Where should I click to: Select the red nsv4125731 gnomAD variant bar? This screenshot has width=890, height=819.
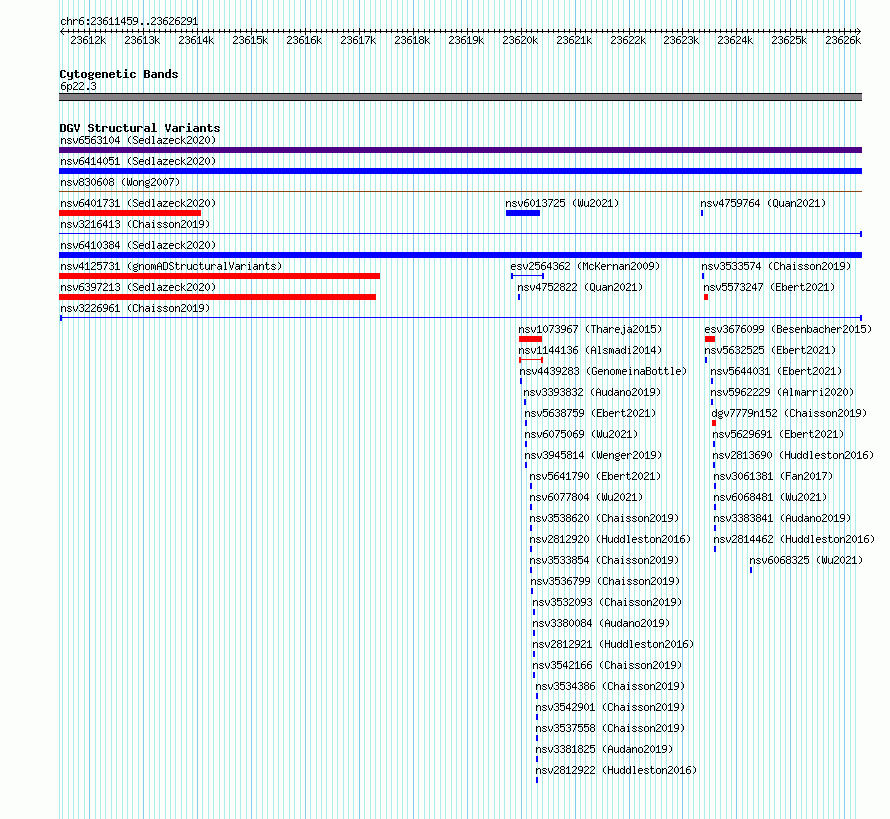[x=220, y=276]
